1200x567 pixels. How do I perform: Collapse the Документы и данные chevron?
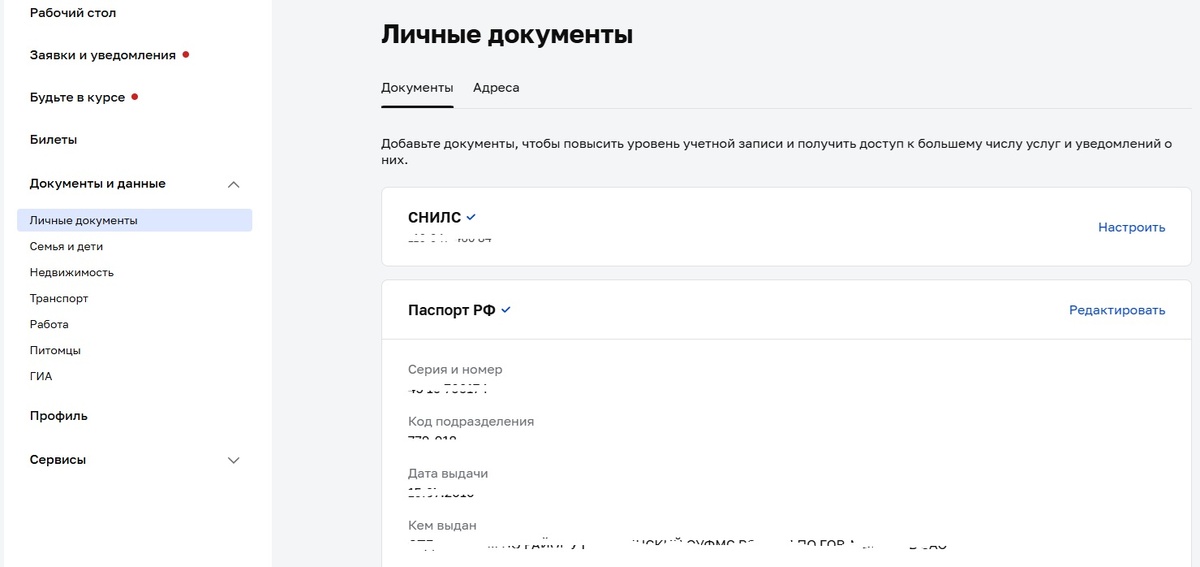click(x=234, y=184)
